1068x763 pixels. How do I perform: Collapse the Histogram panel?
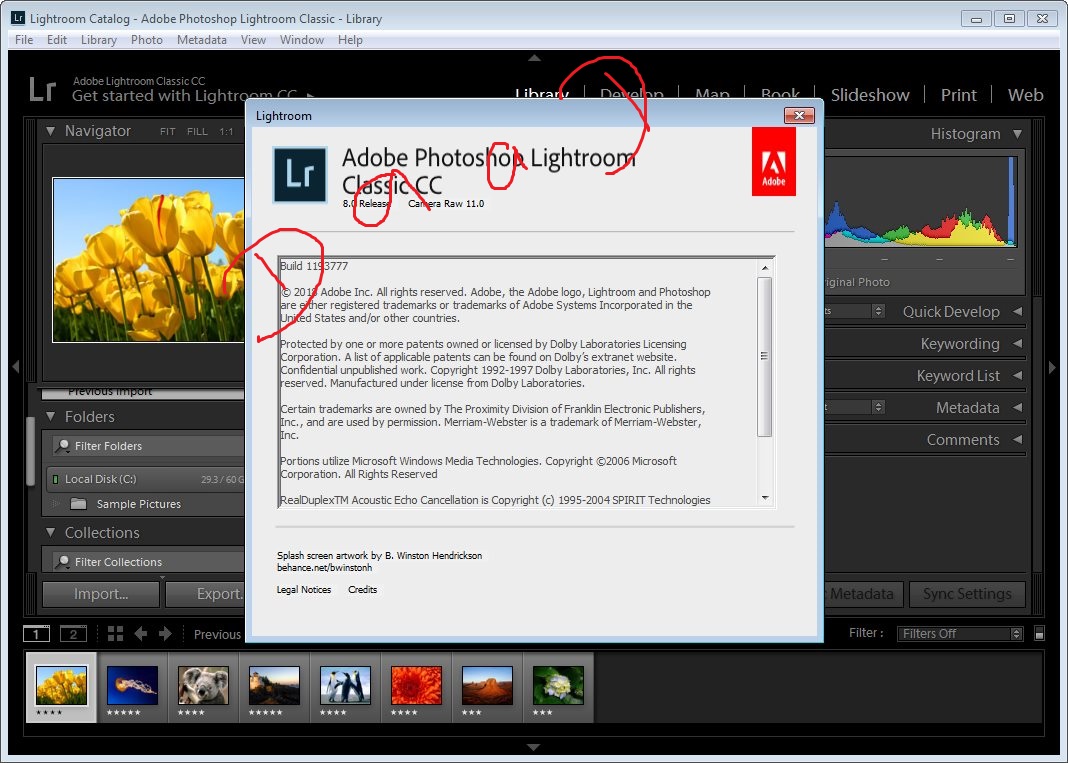click(1018, 134)
